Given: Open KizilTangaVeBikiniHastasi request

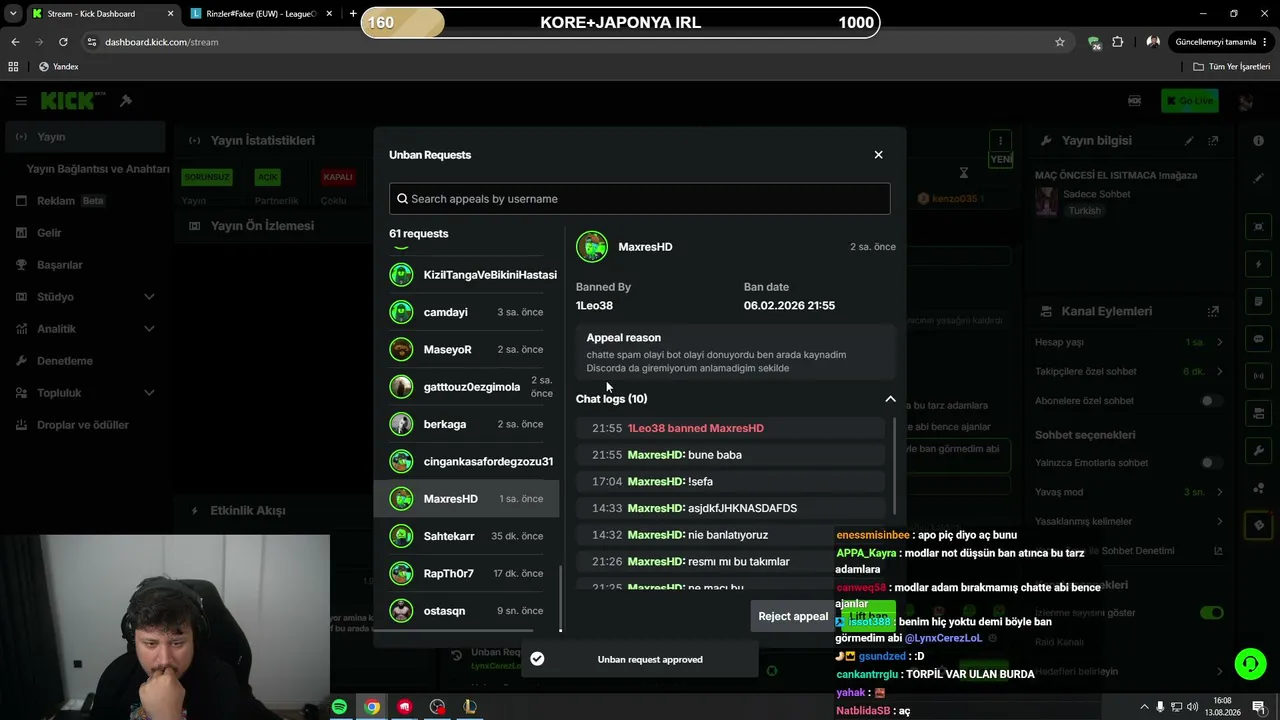Looking at the screenshot, I should point(466,275).
